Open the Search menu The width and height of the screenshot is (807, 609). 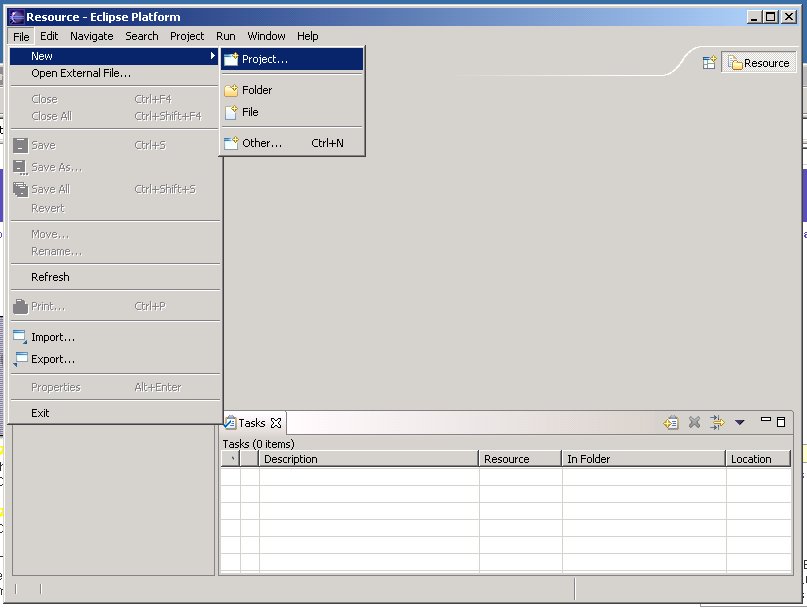click(142, 36)
